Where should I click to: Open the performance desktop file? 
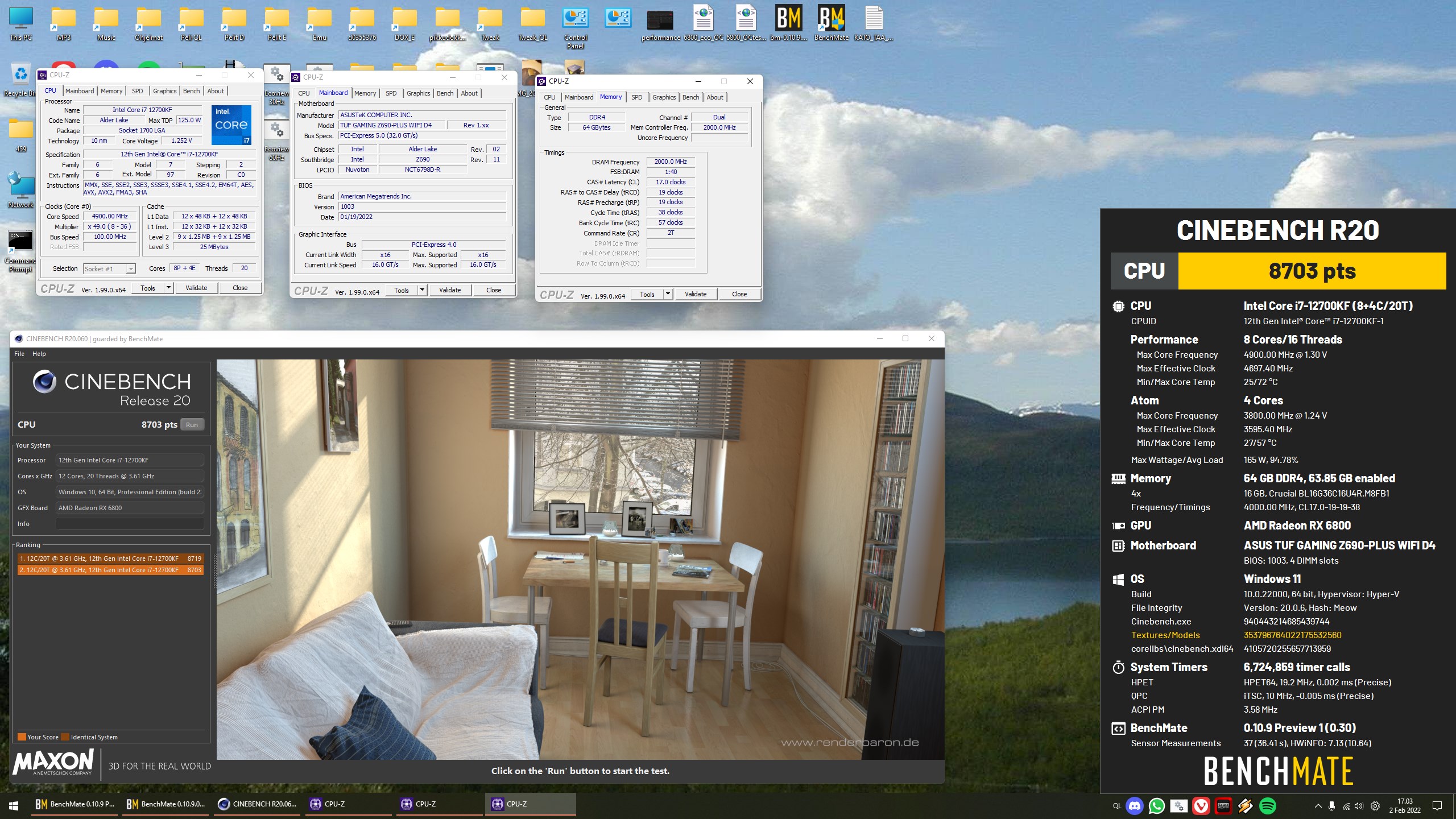pos(660,24)
